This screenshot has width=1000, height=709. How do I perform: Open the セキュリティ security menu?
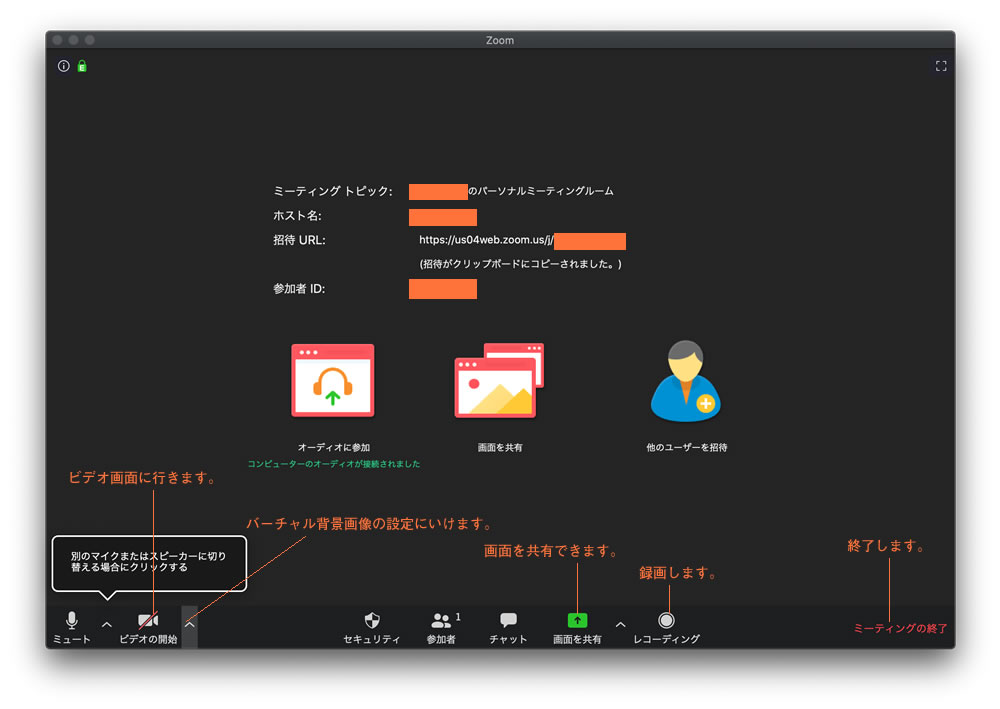(x=372, y=627)
